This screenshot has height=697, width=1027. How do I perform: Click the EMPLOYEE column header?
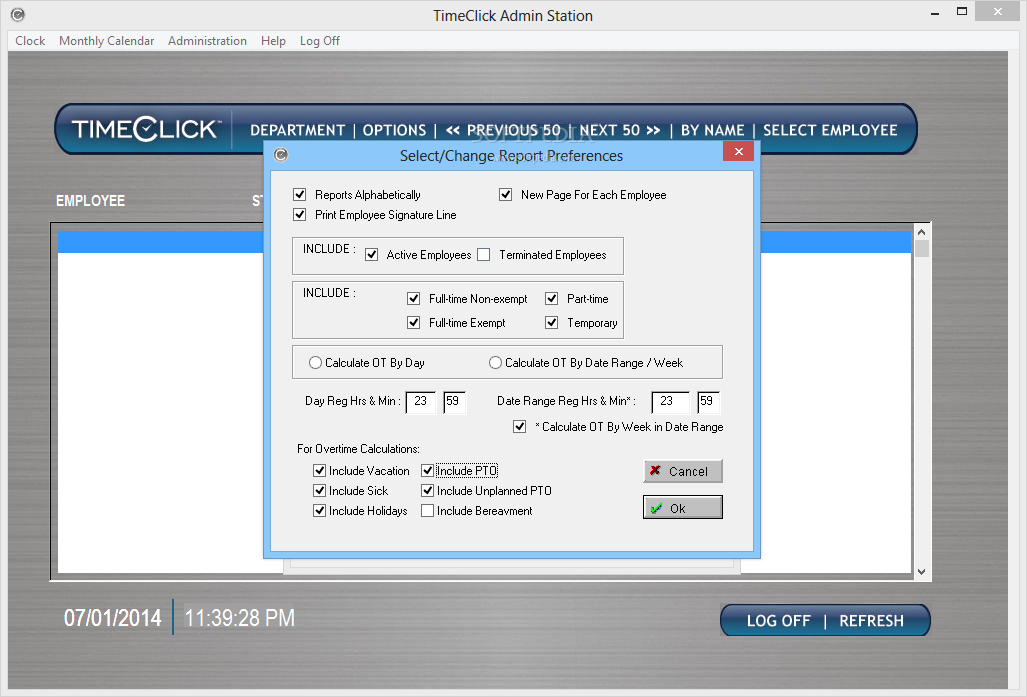pos(90,200)
